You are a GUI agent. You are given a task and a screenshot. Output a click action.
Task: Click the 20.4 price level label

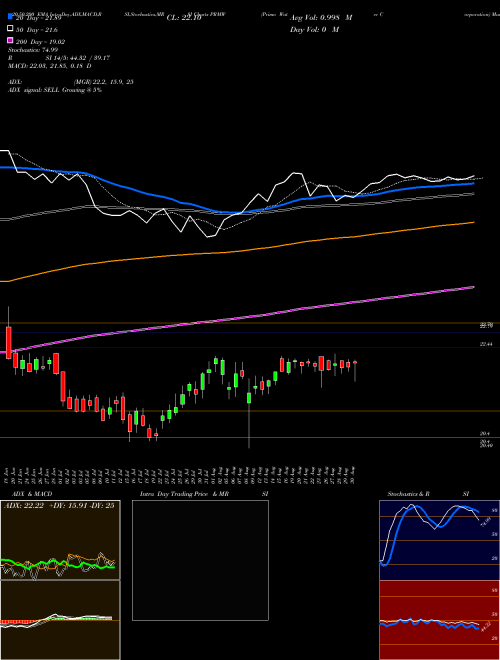pos(484,434)
